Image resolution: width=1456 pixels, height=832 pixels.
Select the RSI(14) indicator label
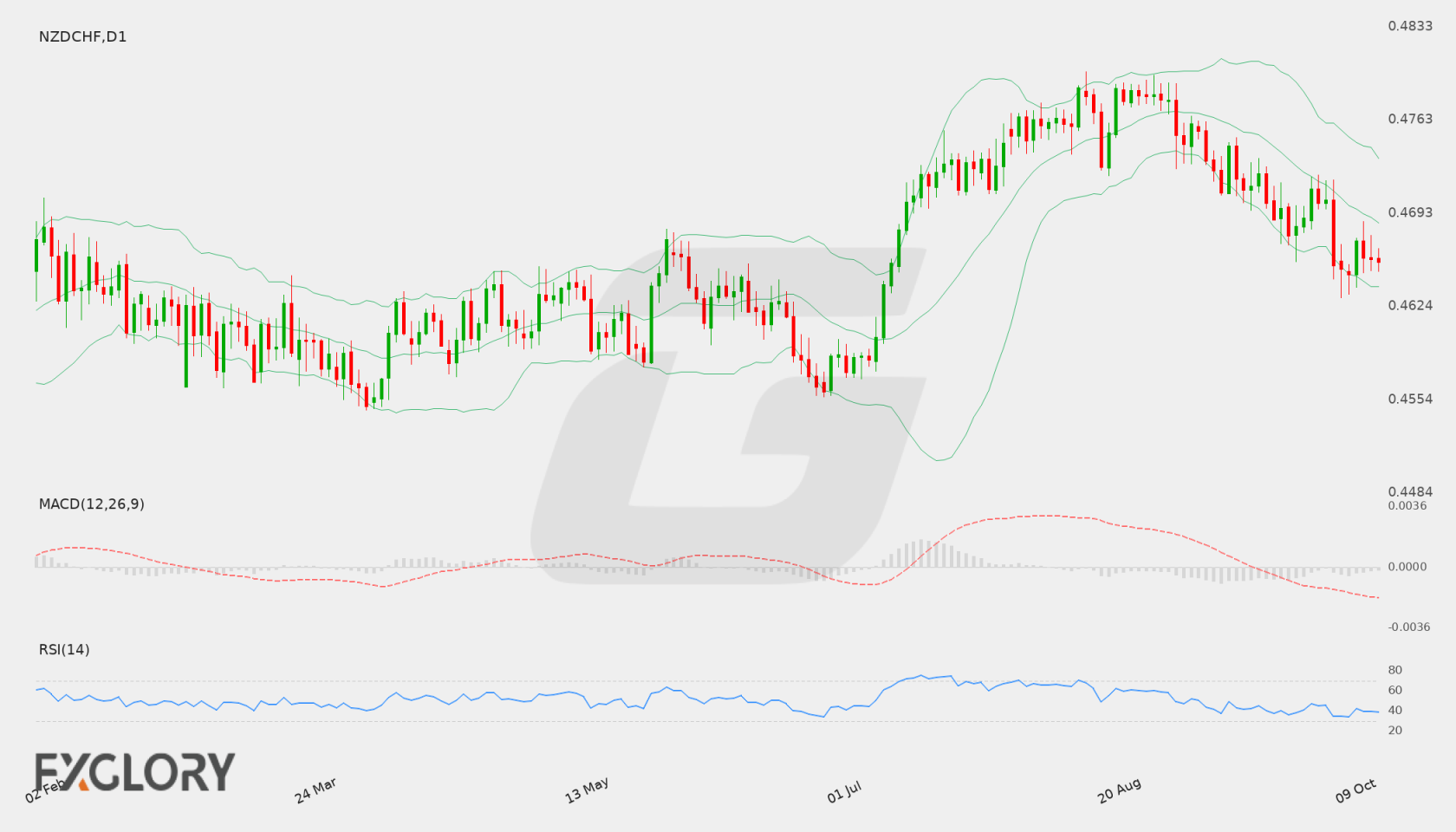64,649
